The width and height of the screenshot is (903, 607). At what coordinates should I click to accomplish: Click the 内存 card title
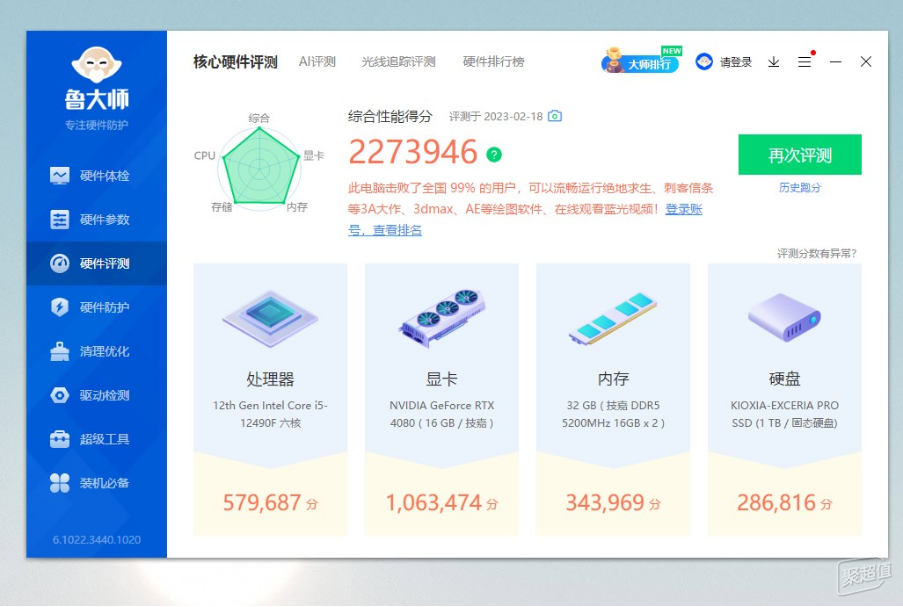coord(613,379)
